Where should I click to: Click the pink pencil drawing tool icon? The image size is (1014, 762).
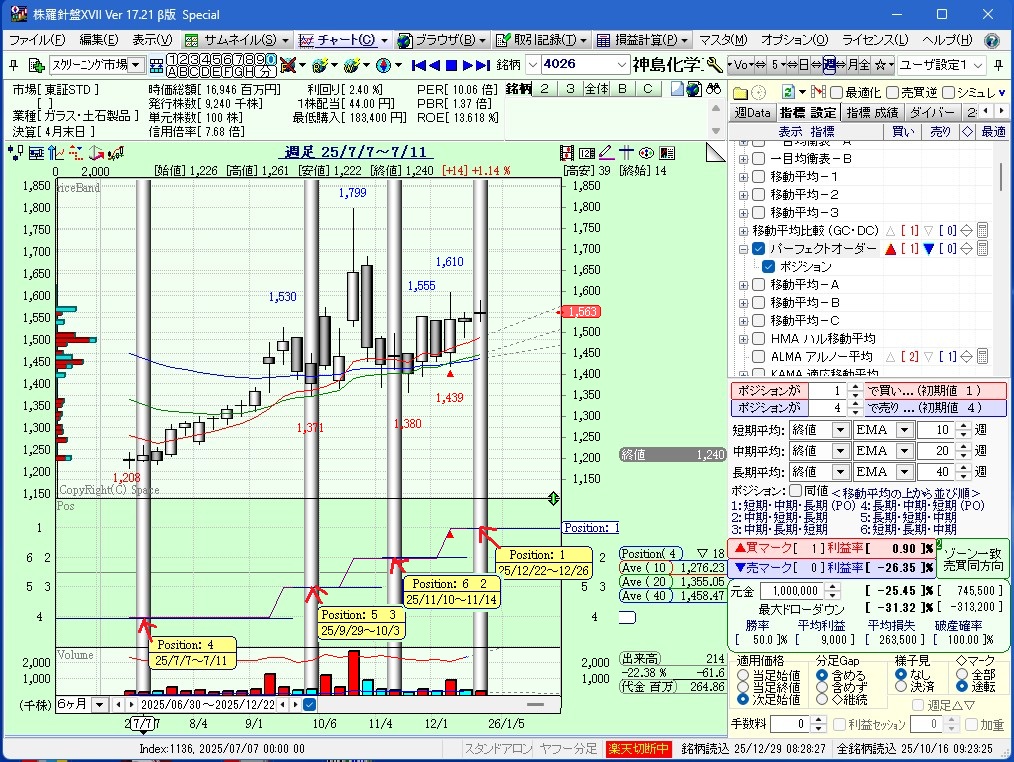(x=605, y=153)
